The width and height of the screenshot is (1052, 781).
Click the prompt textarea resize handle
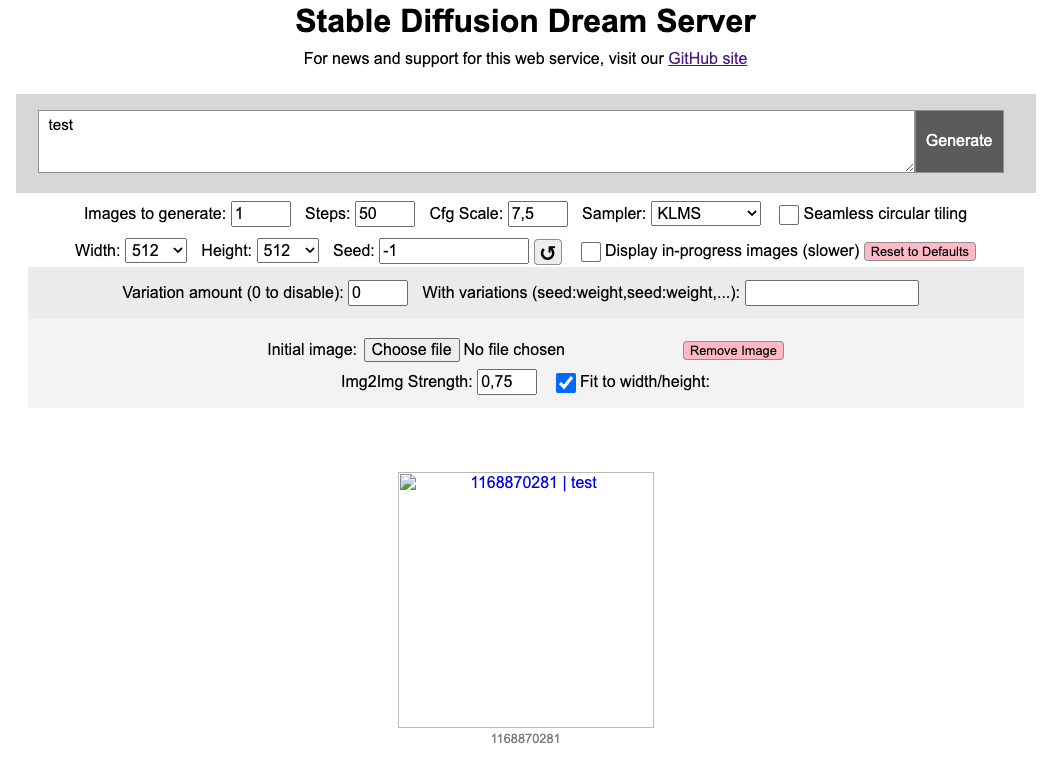point(909,167)
